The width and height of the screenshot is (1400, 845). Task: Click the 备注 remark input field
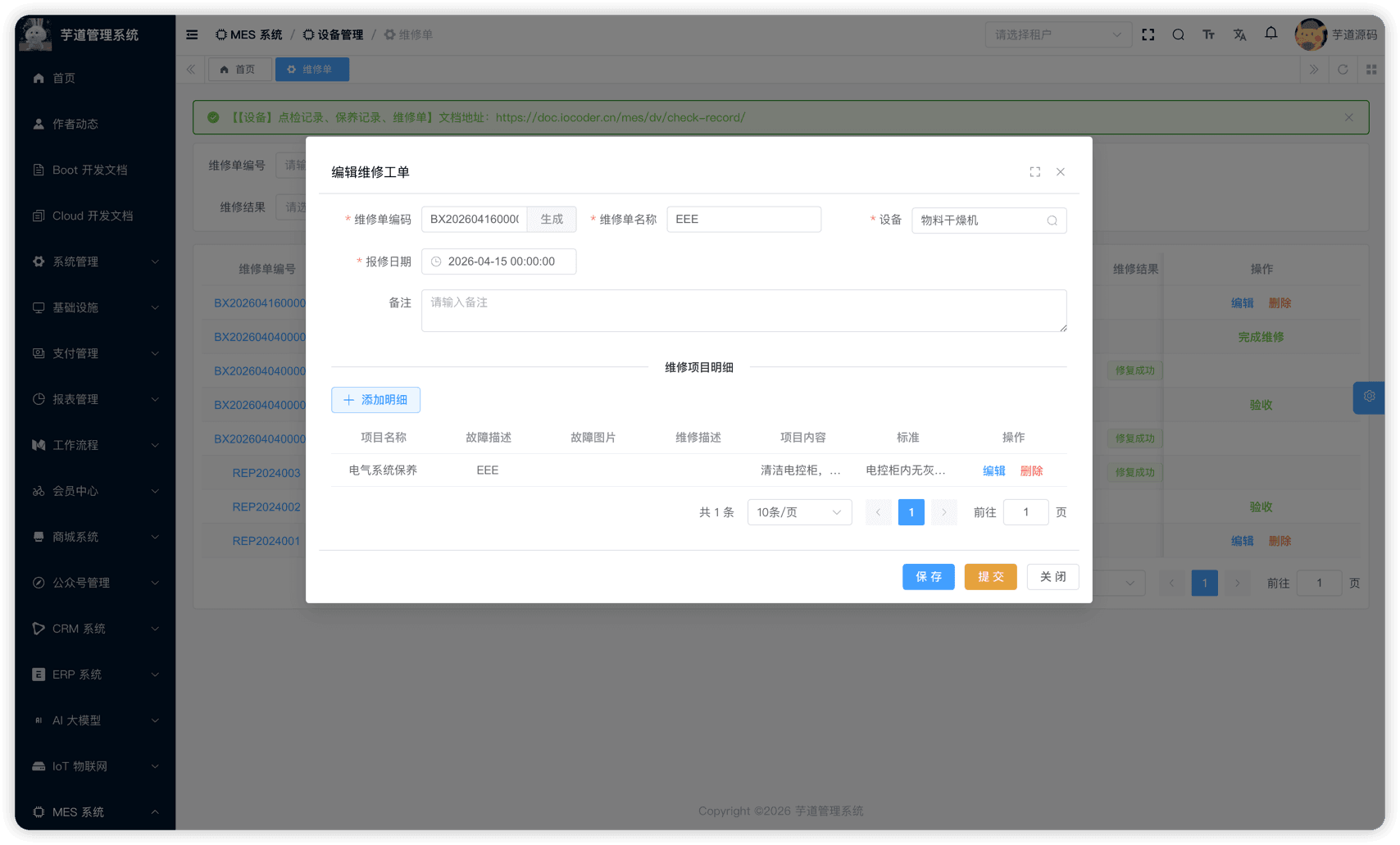(743, 311)
